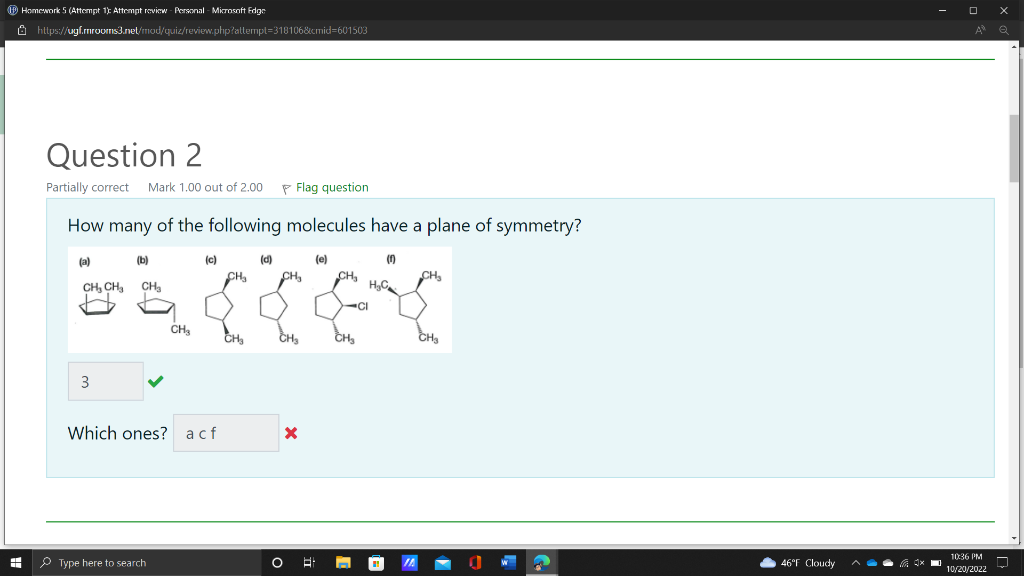The height and width of the screenshot is (576, 1024).
Task: Open File Explorer on the taskbar
Action: pos(343,562)
